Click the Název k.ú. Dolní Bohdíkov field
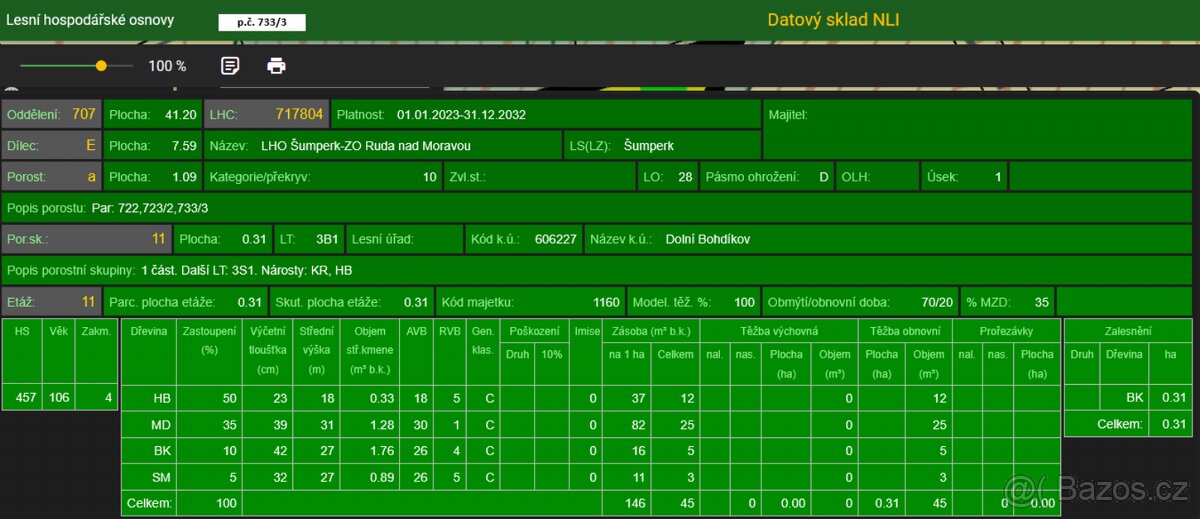The image size is (1200, 519). 670,240
